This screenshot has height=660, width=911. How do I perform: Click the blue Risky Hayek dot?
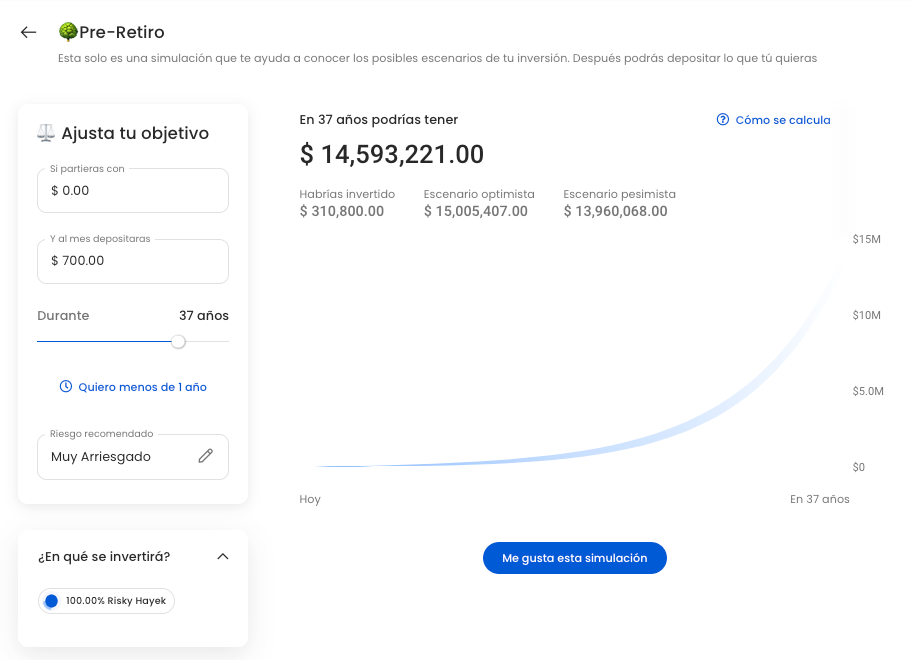[51, 601]
